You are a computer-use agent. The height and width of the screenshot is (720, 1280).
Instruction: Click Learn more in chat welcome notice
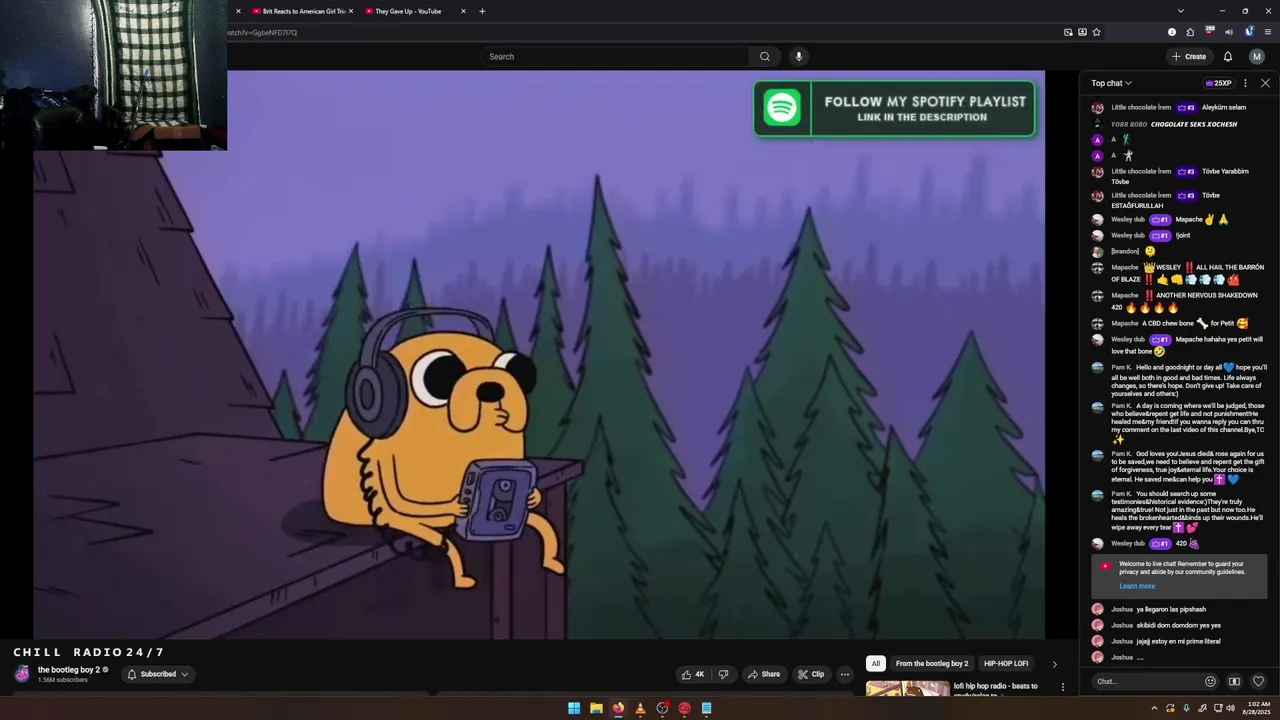[x=1137, y=586]
